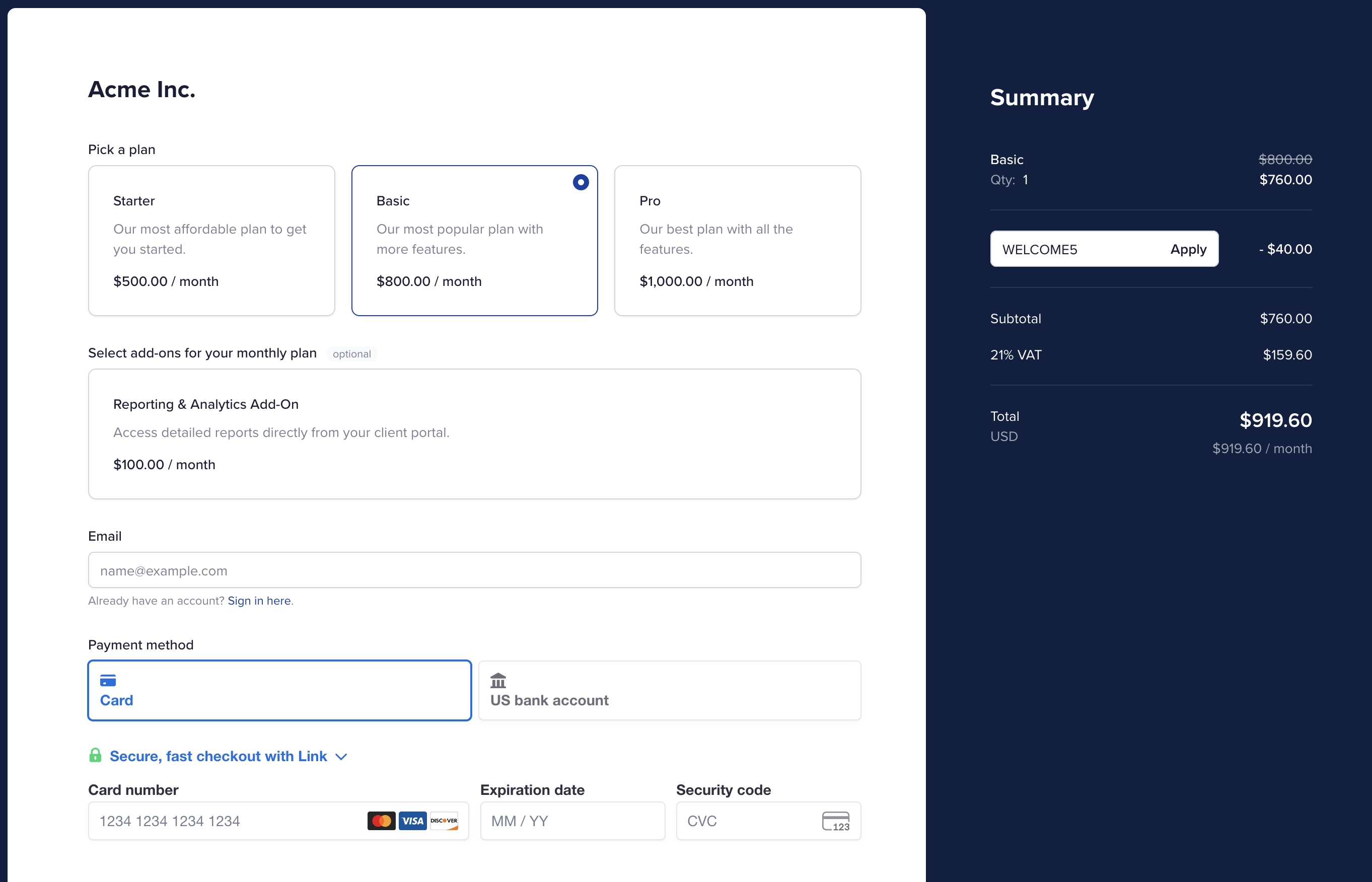1372x882 pixels.
Task: Click the $919.60 / month recurring text
Action: (1262, 449)
